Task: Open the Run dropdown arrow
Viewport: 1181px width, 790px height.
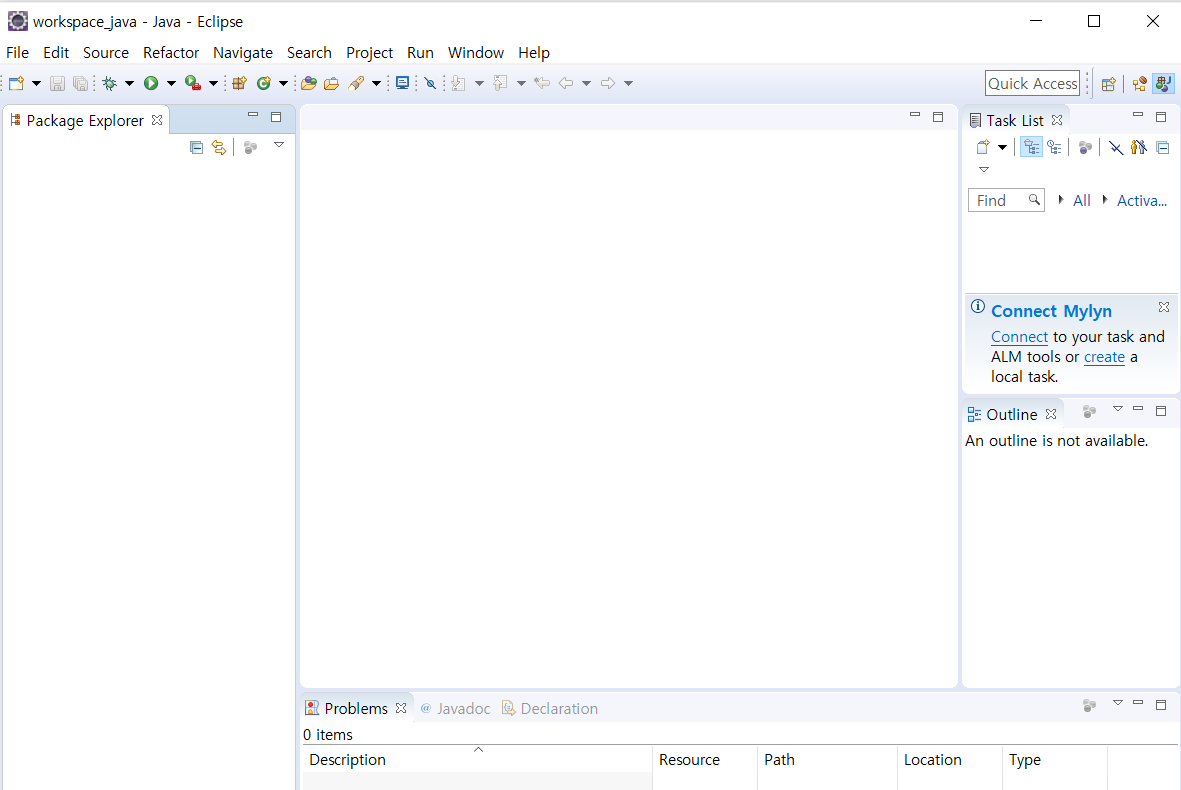Action: (171, 84)
